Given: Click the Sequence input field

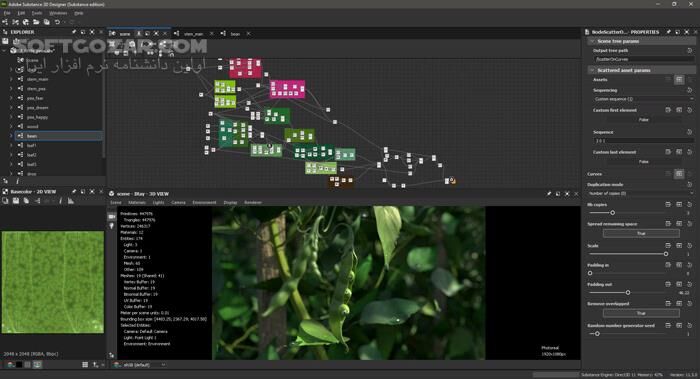Looking at the screenshot, I should point(643,141).
